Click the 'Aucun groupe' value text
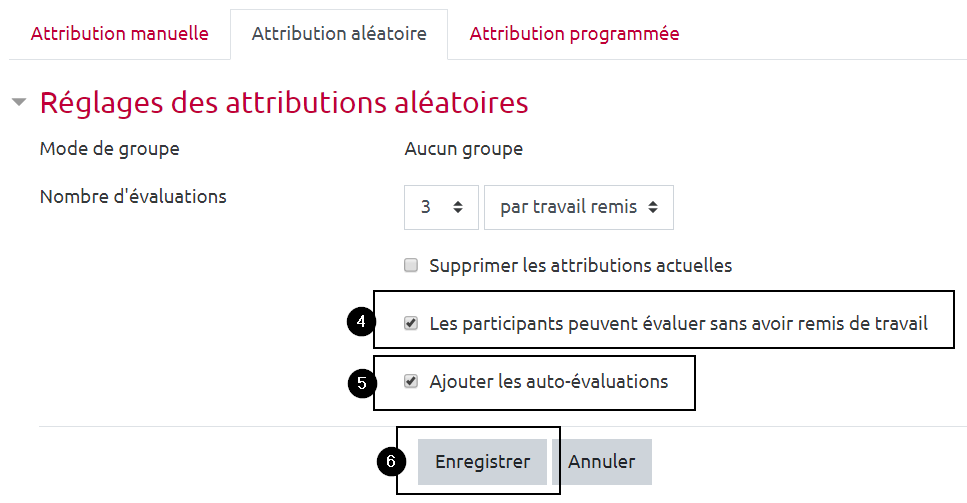Viewport: 967px width, 503px height. point(463,150)
